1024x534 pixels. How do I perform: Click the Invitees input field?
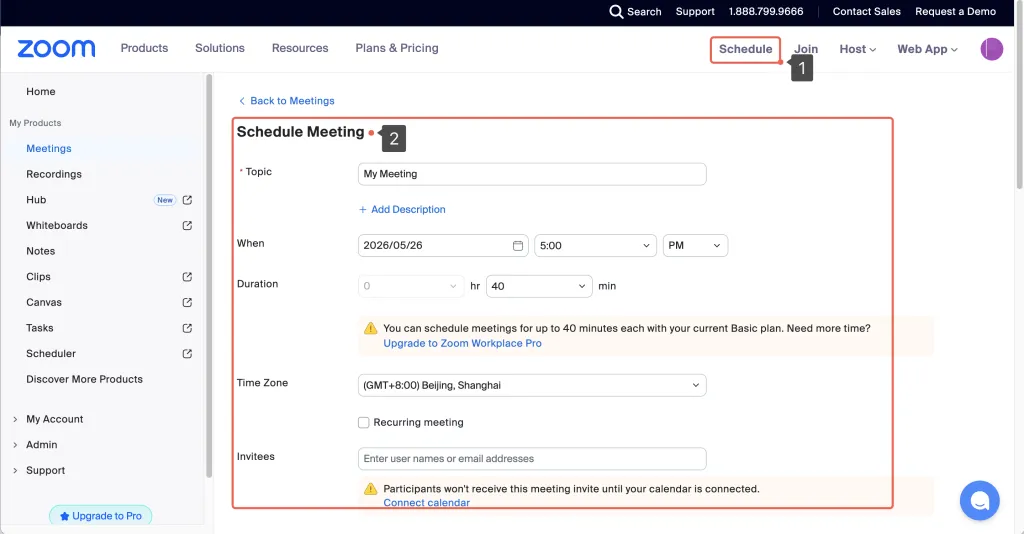532,459
